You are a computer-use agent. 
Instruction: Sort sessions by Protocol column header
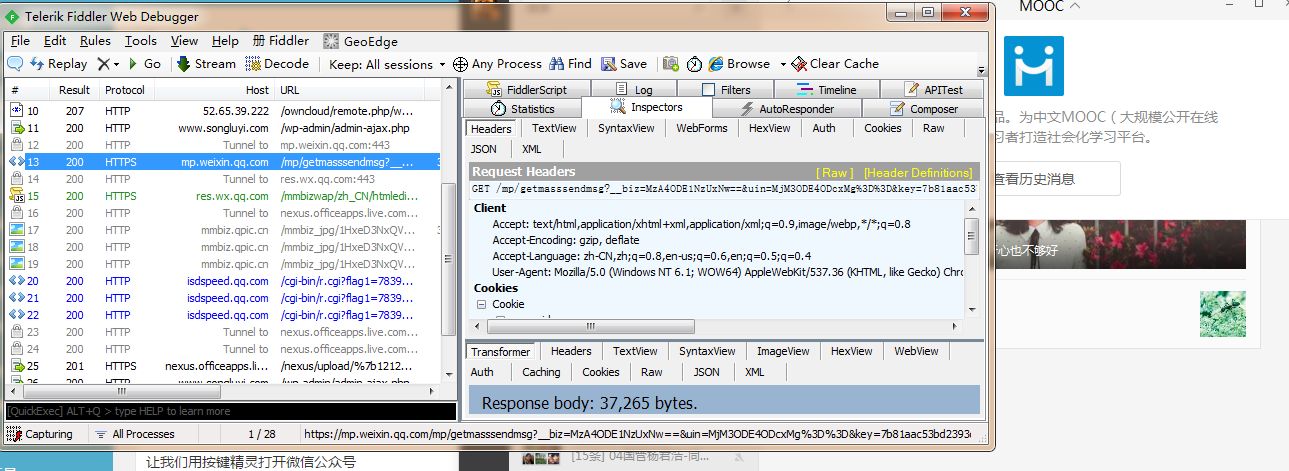pyautogui.click(x=125, y=90)
